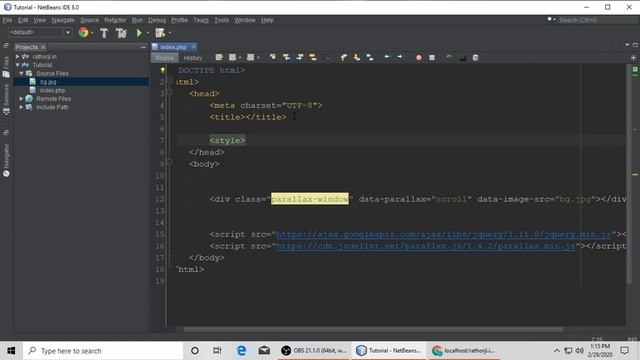The image size is (640, 360).
Task: Click Next Bookmark icon
Action: 357,58
